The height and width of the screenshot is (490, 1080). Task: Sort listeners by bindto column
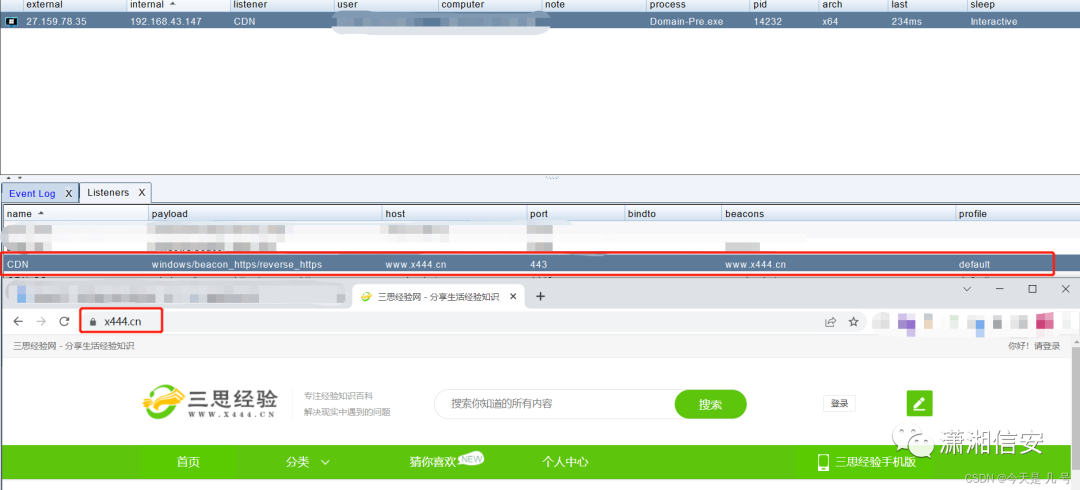coord(673,214)
